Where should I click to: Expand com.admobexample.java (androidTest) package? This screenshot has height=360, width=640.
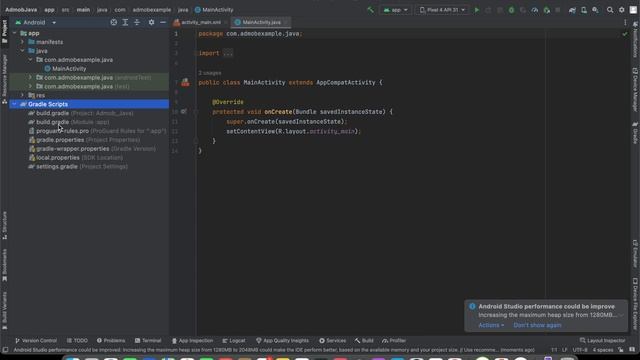(30, 77)
